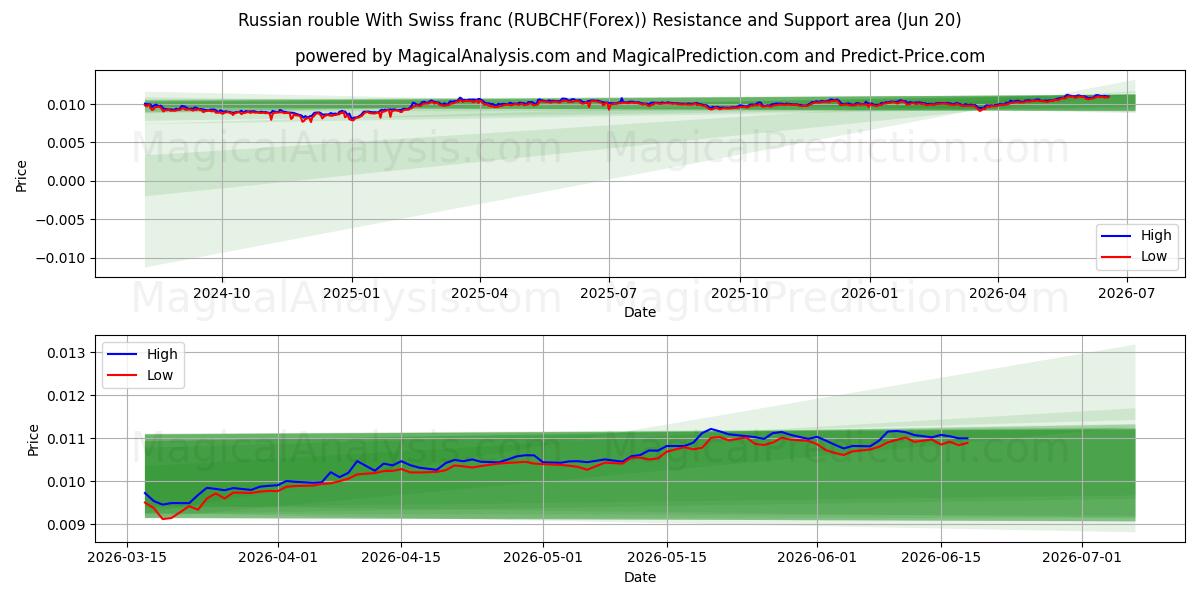Click the lower chart 'Price' axis label
This screenshot has height=600, width=1200.
[x=34, y=439]
